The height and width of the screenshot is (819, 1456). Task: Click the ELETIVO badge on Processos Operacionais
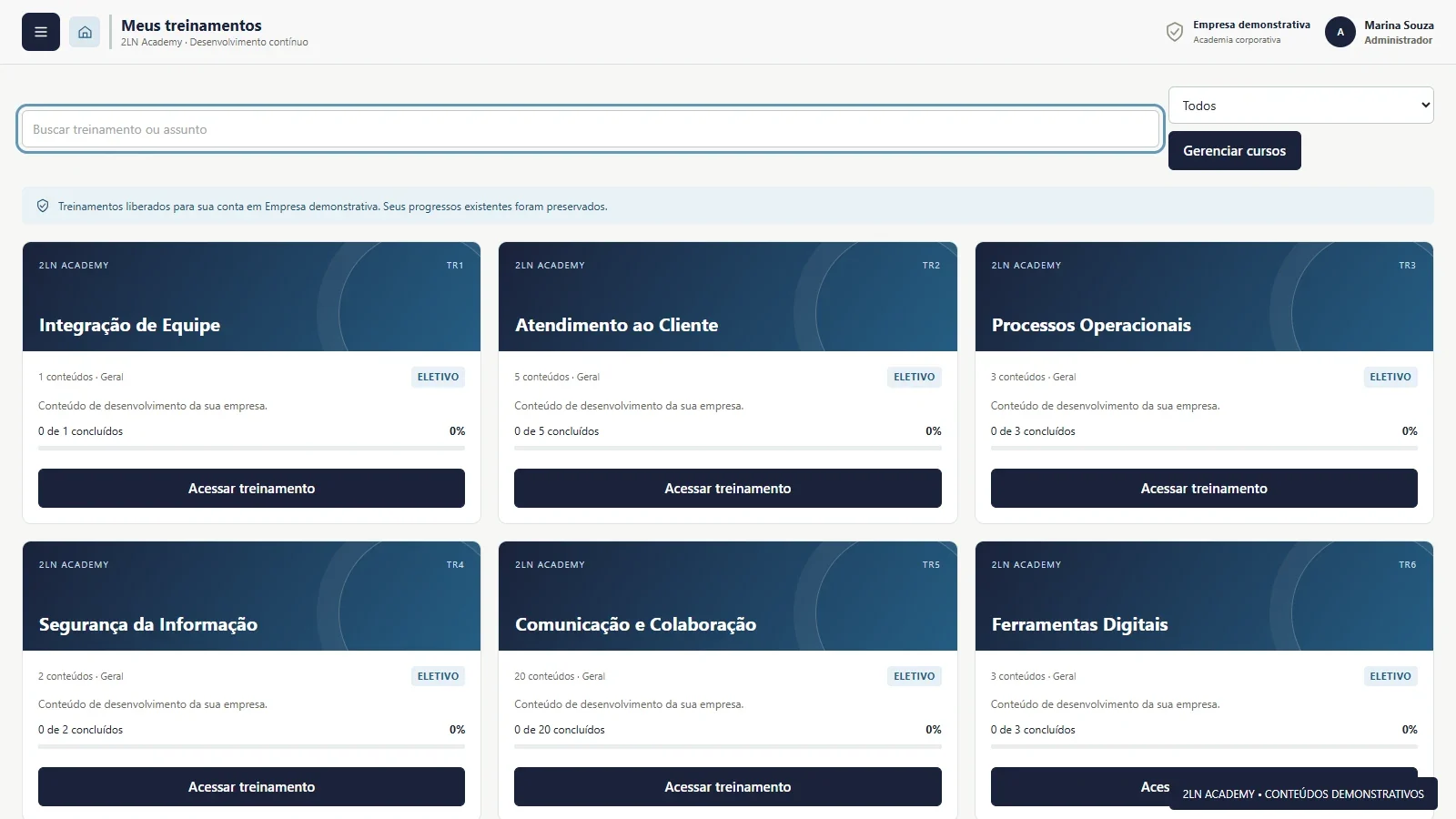(x=1390, y=377)
